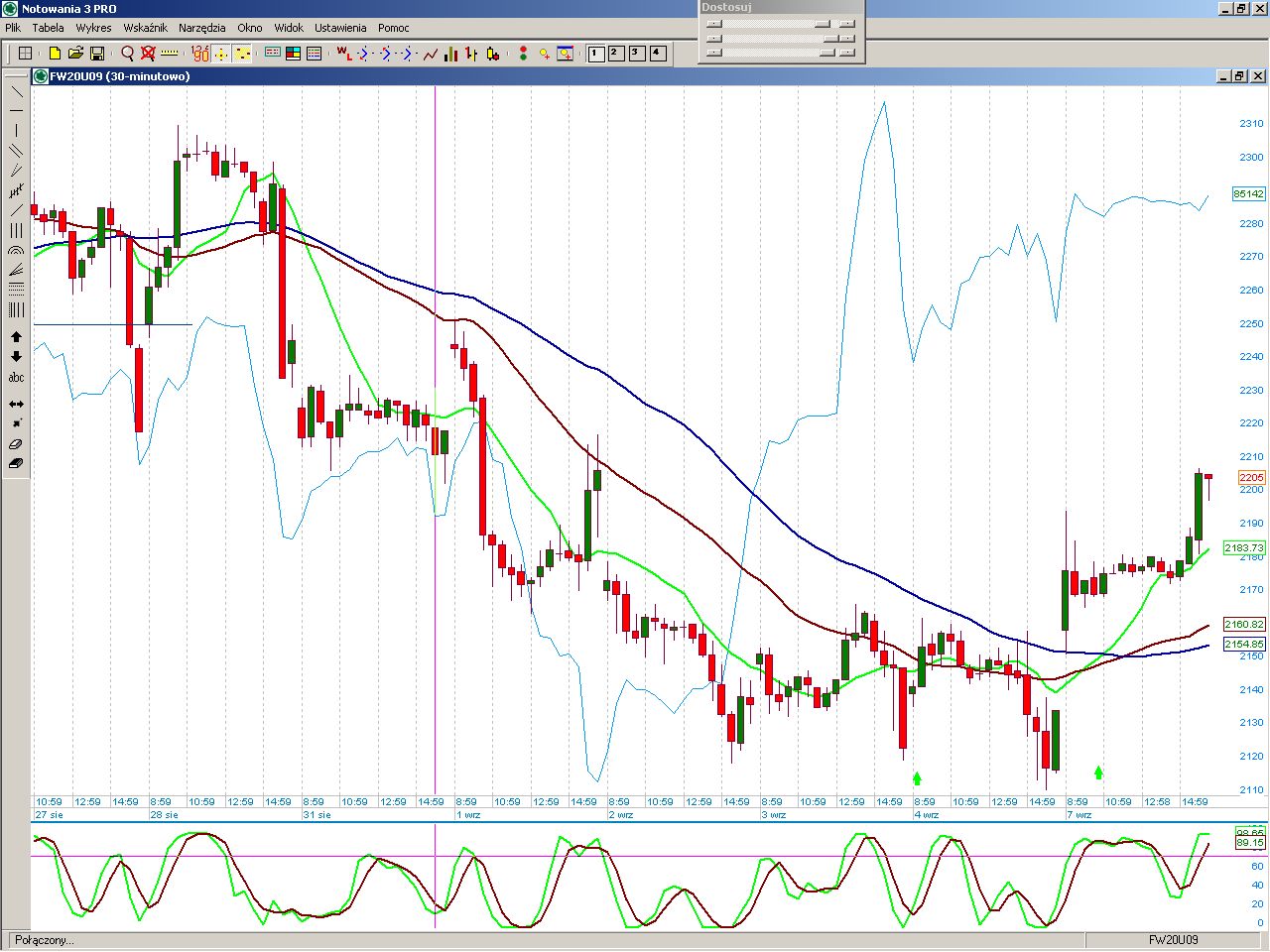Click the 31 sie date label on time axis

coord(317,815)
